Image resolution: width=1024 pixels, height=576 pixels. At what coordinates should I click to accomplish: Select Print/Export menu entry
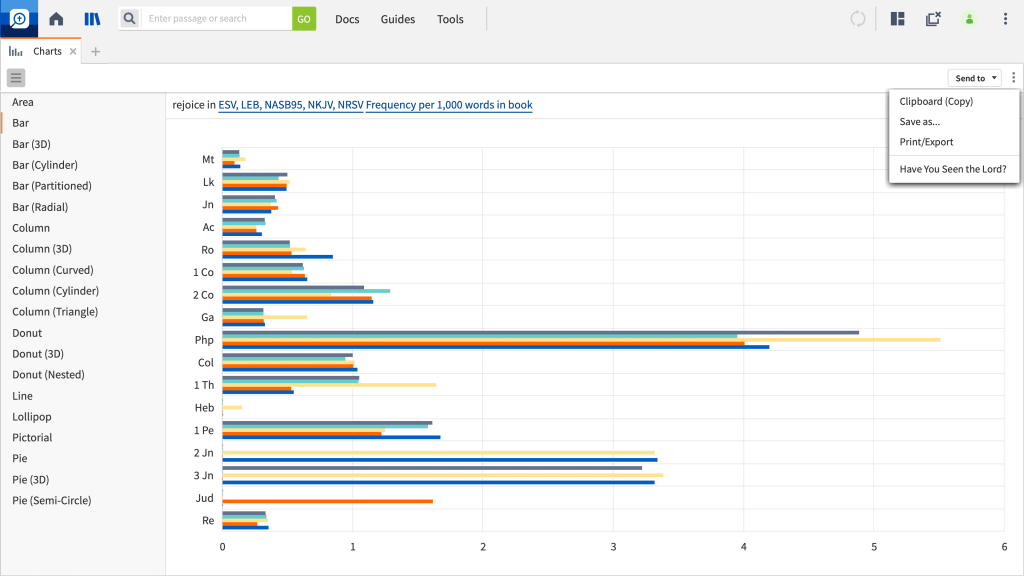coord(926,142)
